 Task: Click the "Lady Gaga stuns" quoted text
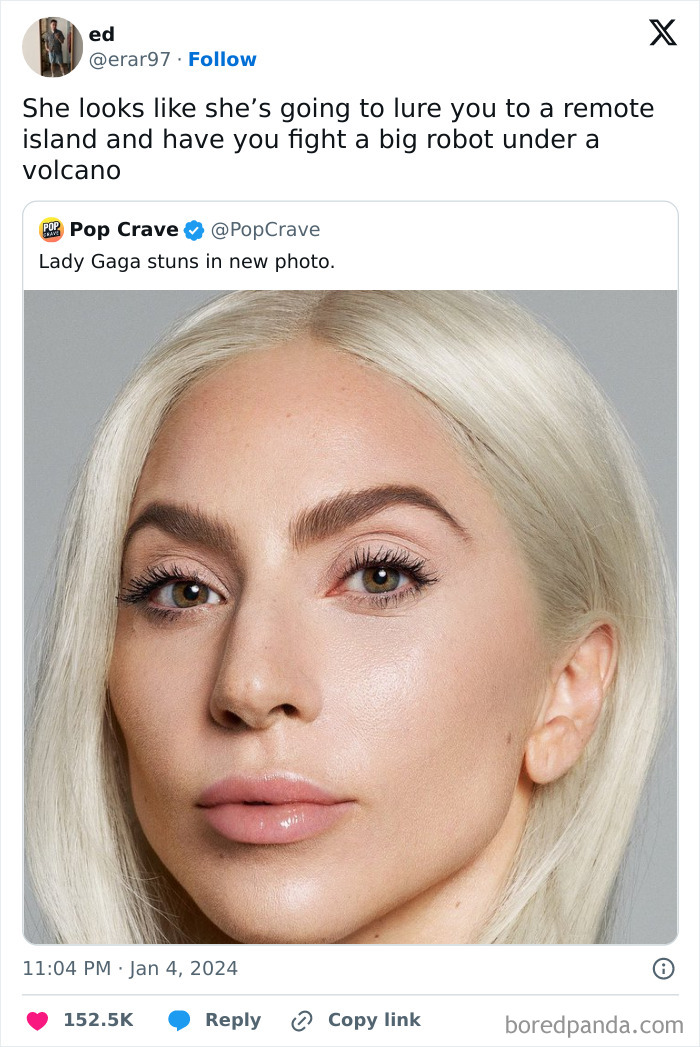(186, 262)
